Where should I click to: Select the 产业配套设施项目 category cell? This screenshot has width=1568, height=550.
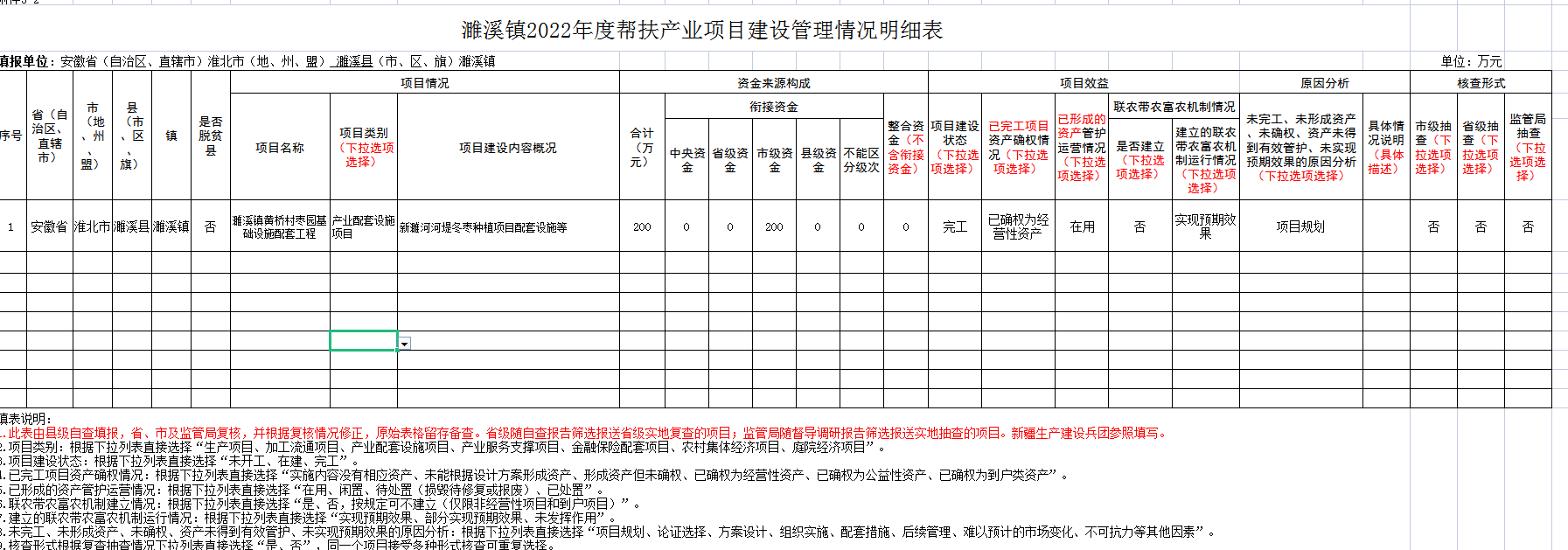pyautogui.click(x=364, y=226)
